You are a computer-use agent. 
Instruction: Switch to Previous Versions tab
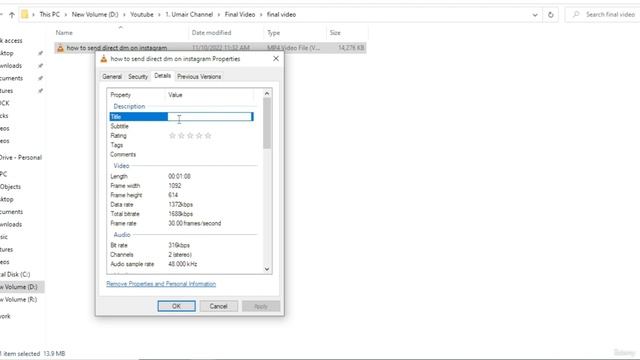tap(199, 76)
